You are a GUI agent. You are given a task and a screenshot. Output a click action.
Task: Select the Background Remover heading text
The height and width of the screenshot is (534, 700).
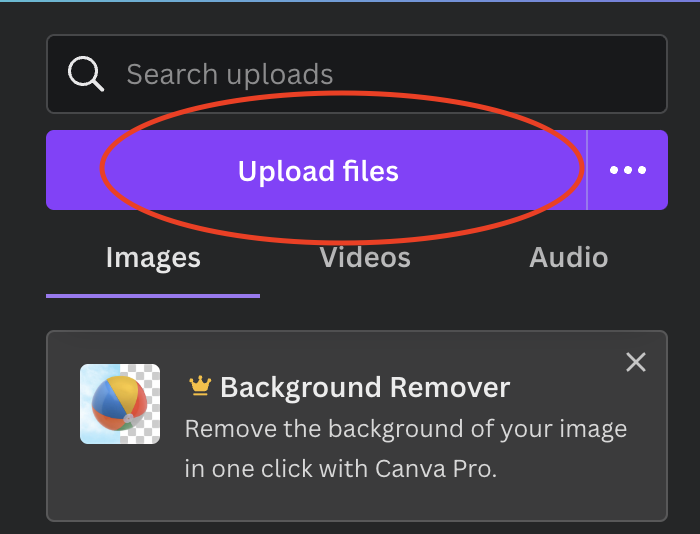365,387
